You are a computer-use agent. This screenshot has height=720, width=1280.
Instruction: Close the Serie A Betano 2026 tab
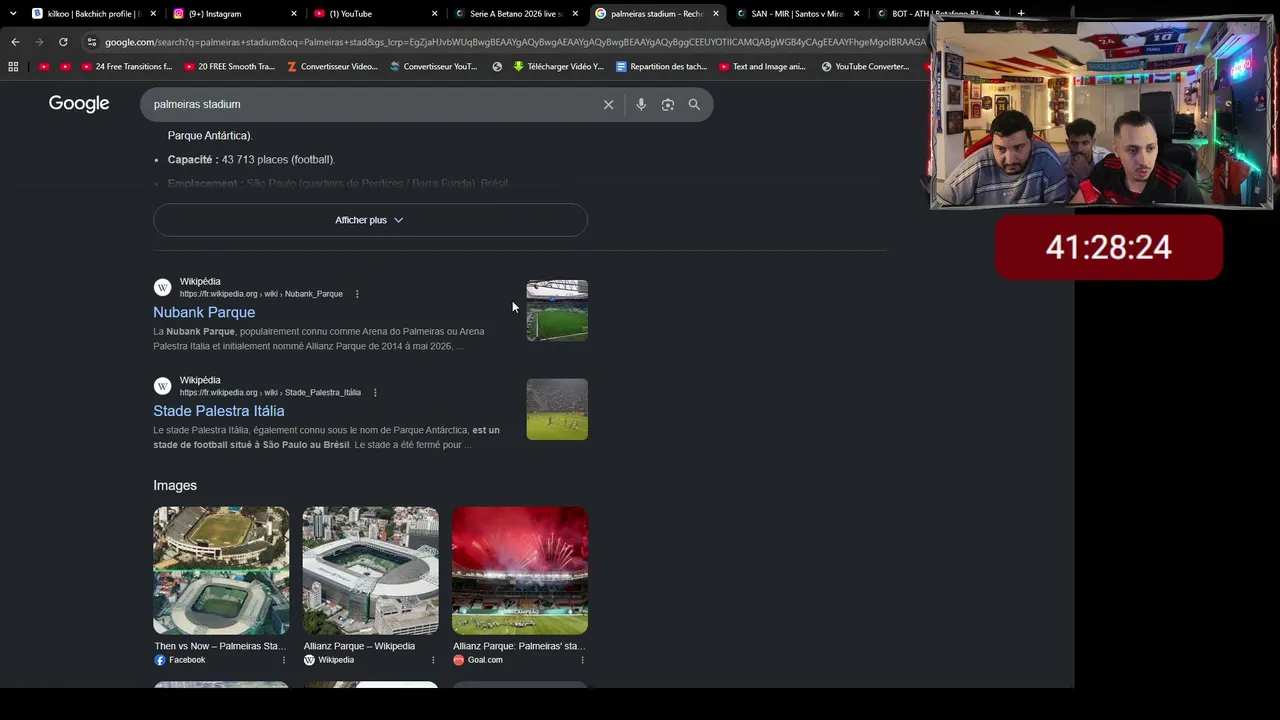[575, 14]
